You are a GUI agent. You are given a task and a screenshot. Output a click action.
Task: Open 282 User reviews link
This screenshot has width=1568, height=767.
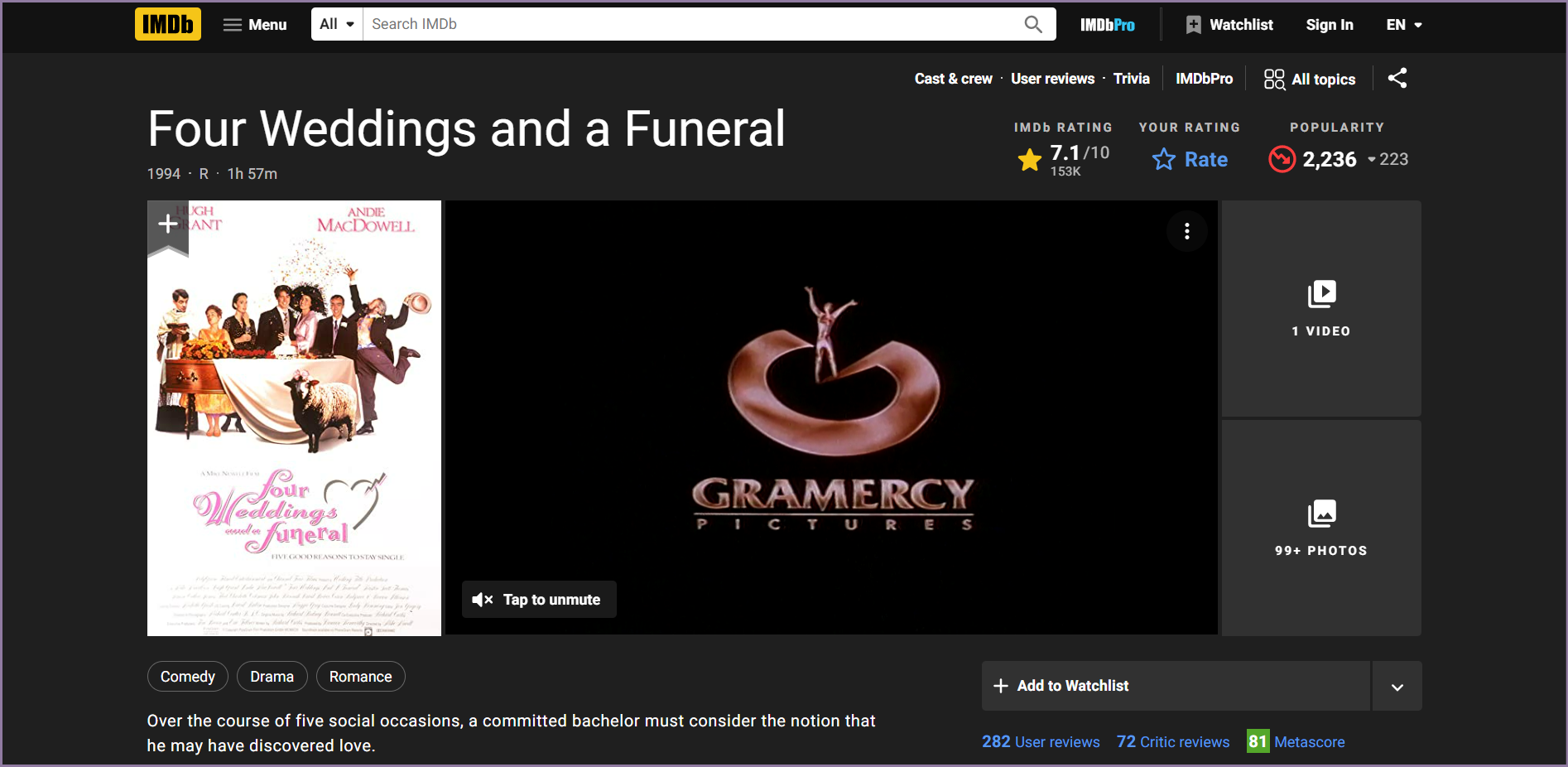pyautogui.click(x=1041, y=741)
